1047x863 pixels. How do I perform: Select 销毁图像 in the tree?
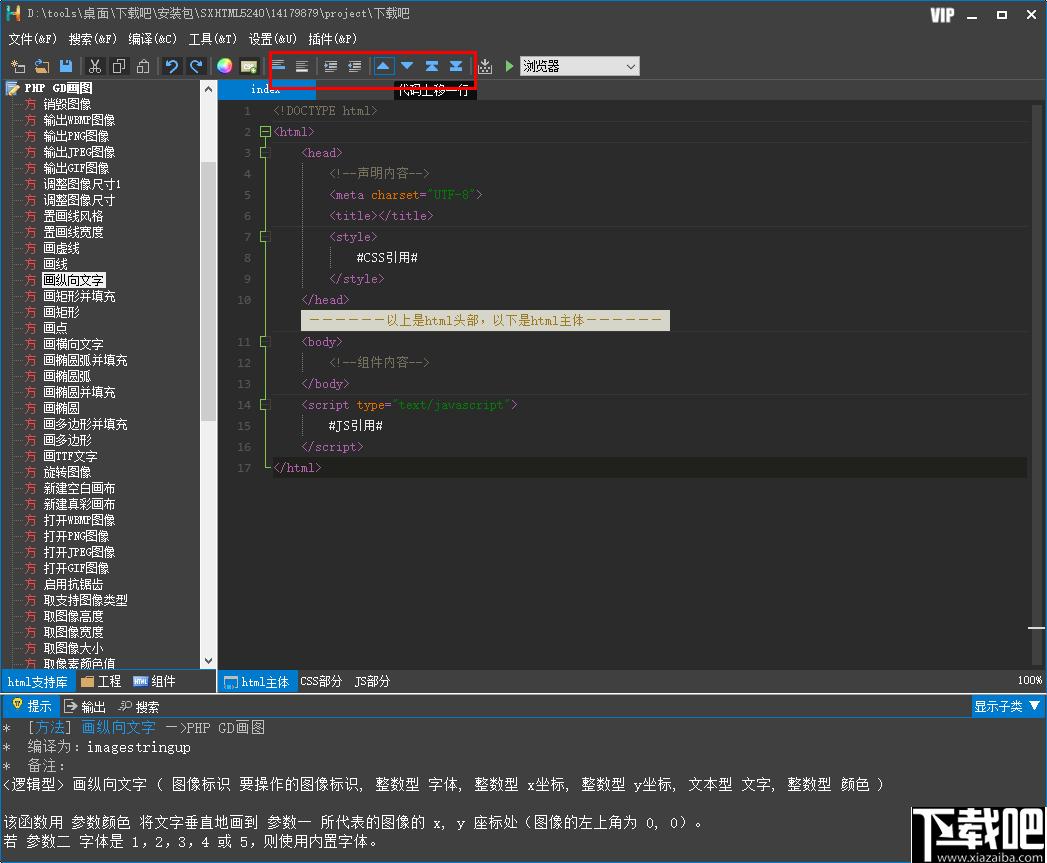pos(67,104)
